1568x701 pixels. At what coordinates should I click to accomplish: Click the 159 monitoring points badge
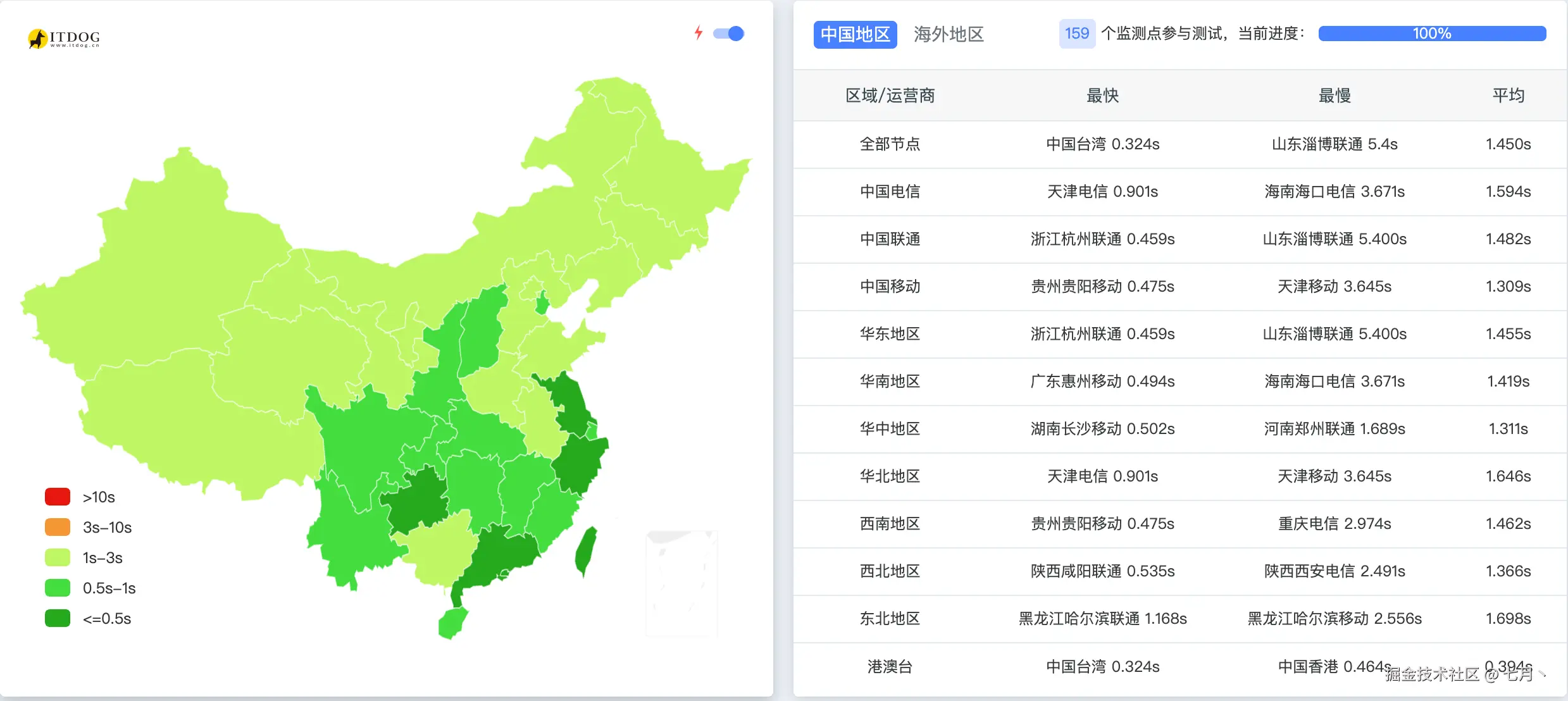click(x=1076, y=34)
